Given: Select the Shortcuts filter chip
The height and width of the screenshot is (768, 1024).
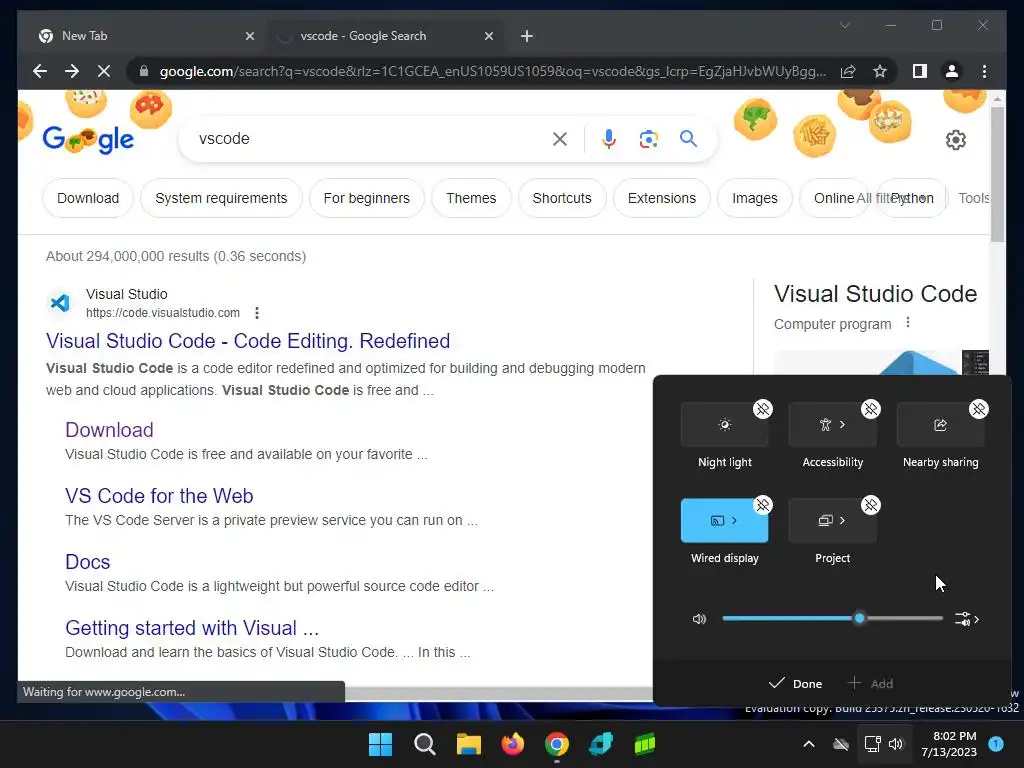Looking at the screenshot, I should 562,198.
